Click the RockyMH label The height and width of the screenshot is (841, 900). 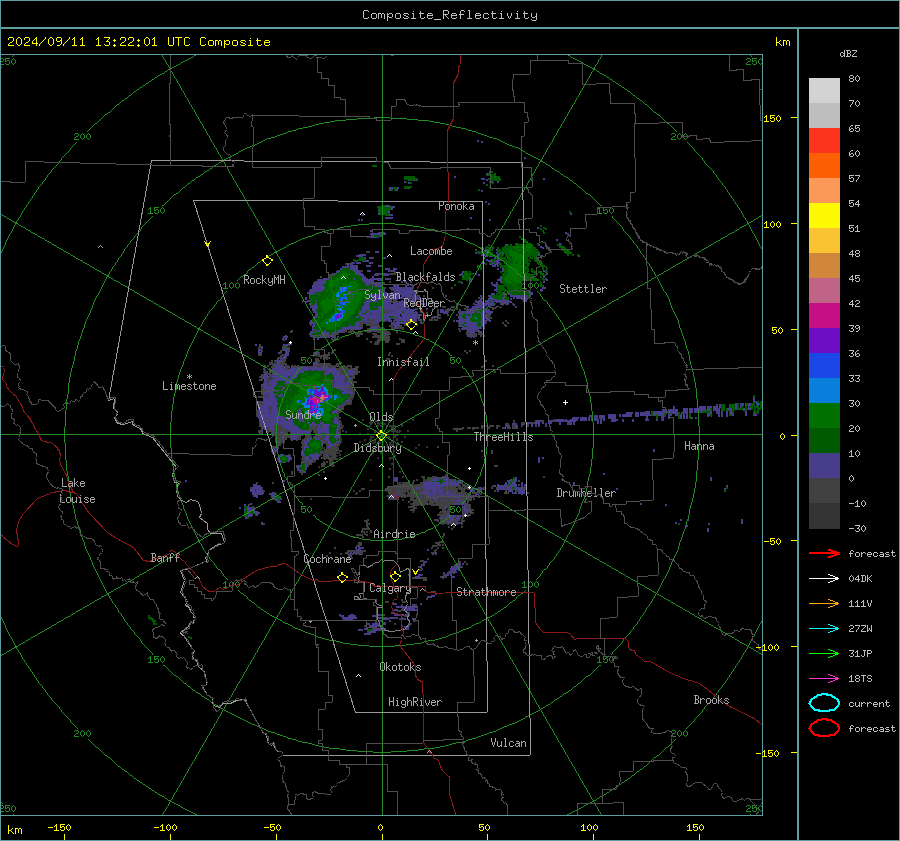coord(264,280)
